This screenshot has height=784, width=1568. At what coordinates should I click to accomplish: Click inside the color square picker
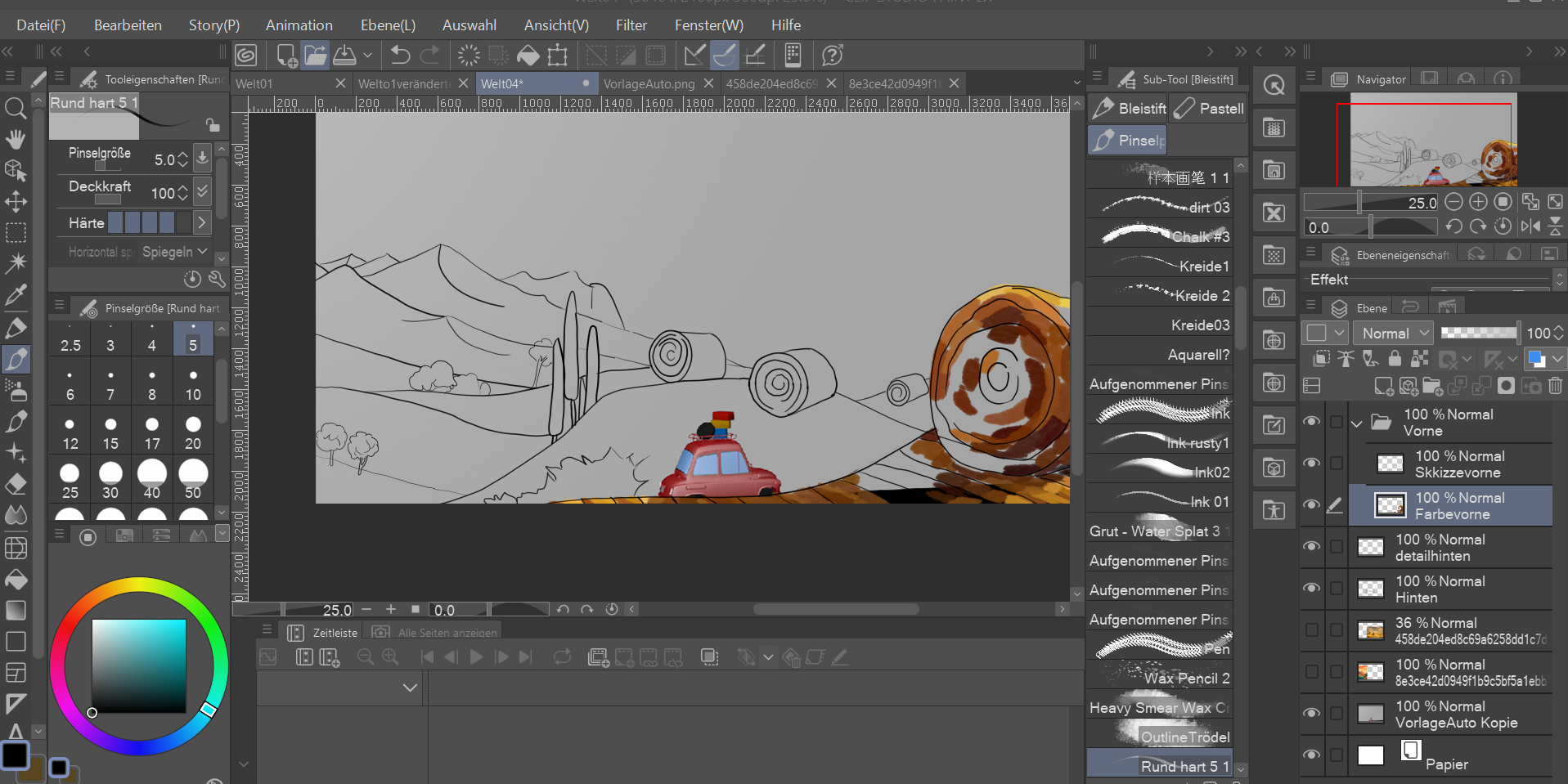click(139, 665)
